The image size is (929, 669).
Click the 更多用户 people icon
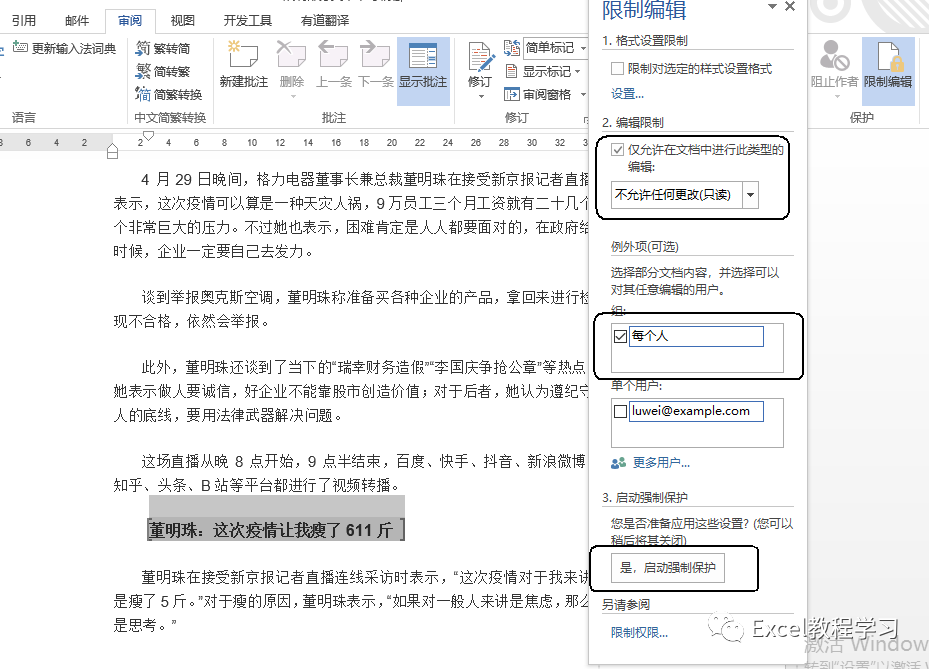point(619,463)
